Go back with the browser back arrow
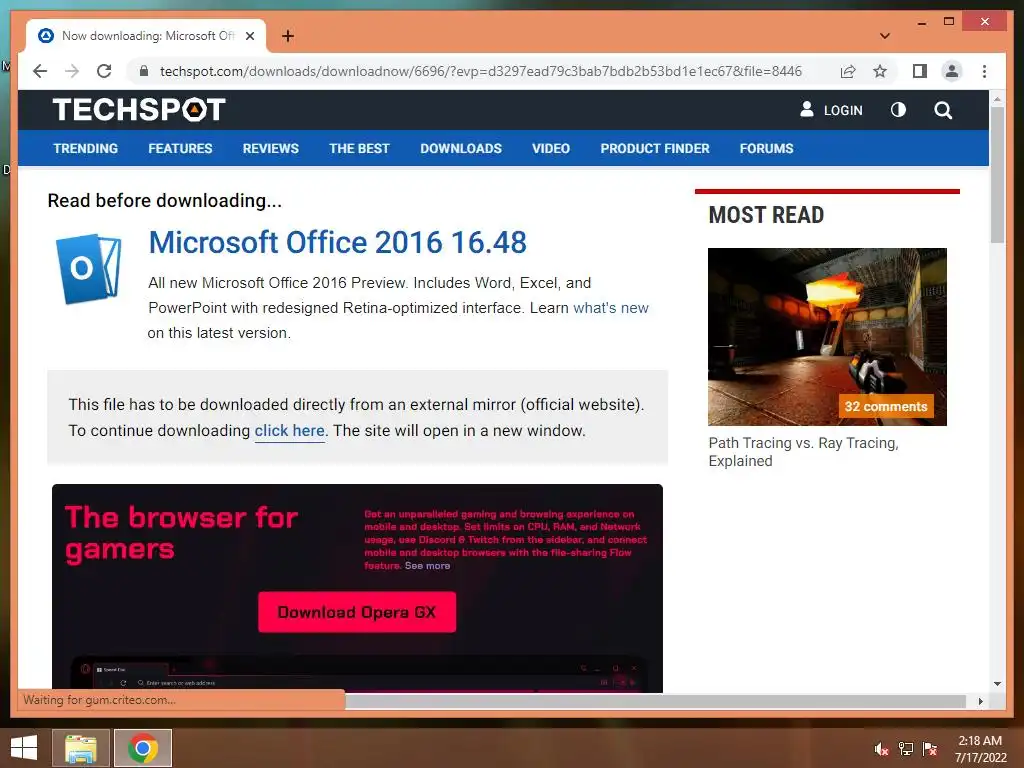This screenshot has width=1024, height=768. point(40,71)
